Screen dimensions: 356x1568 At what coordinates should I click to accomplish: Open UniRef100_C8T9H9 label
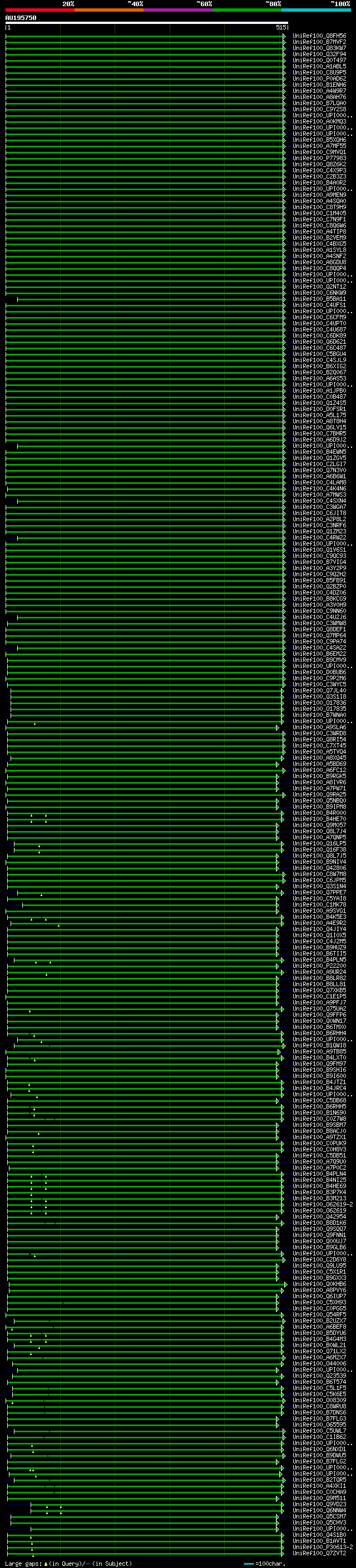319,207
